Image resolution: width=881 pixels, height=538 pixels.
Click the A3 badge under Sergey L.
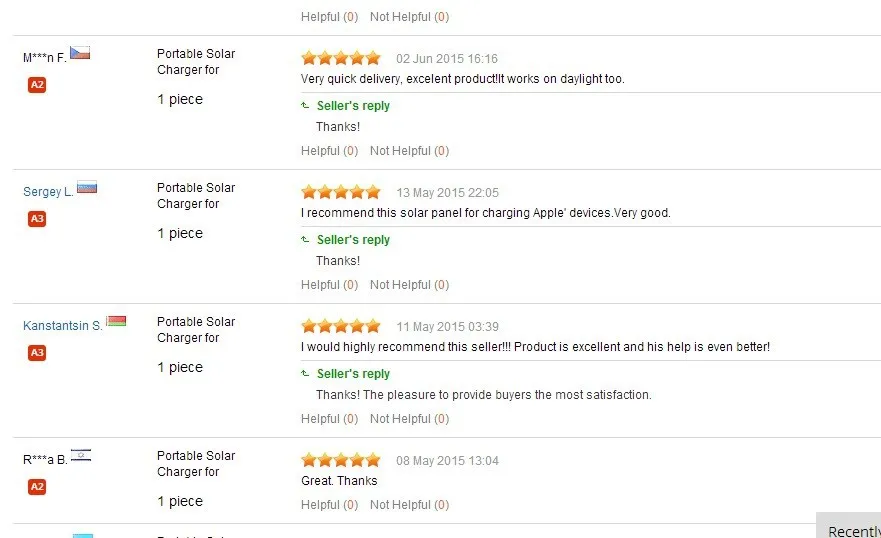point(37,219)
